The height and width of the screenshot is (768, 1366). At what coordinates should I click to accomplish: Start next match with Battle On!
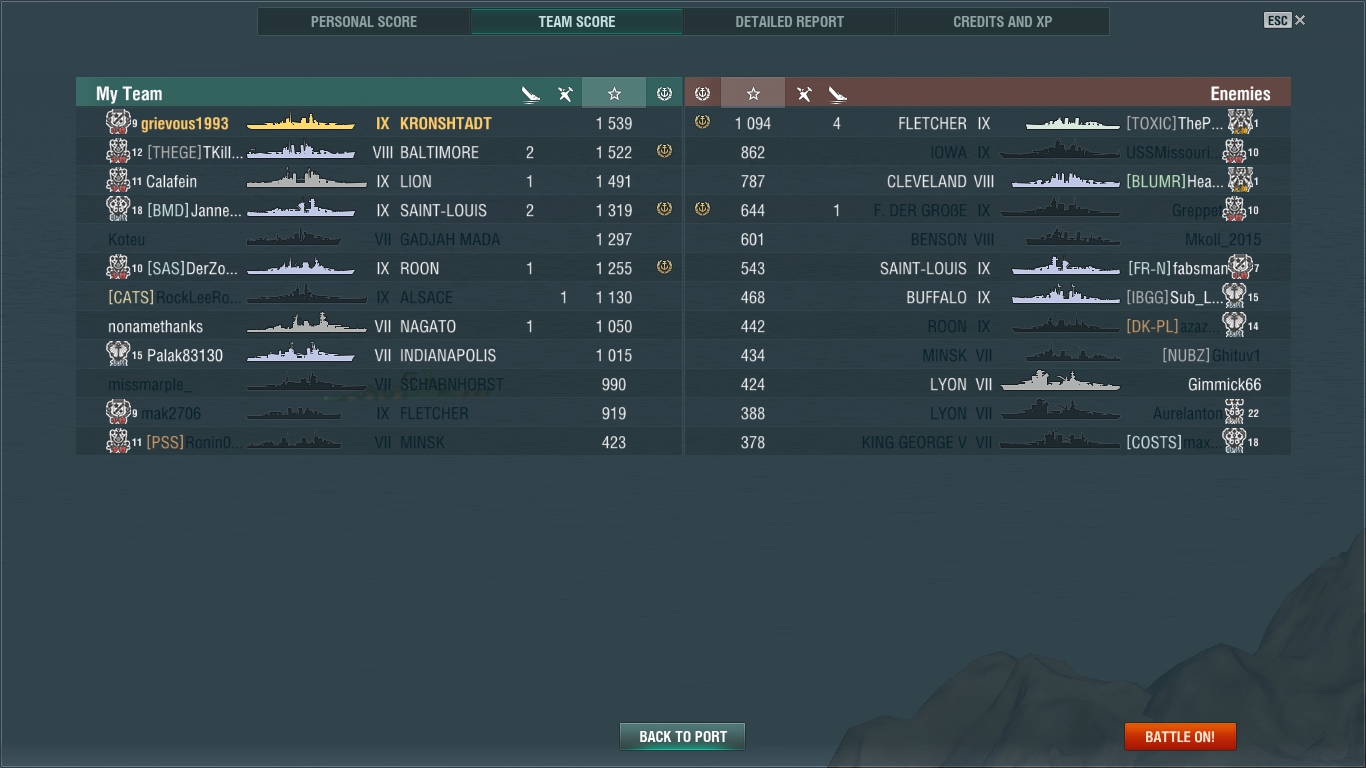(x=1180, y=737)
